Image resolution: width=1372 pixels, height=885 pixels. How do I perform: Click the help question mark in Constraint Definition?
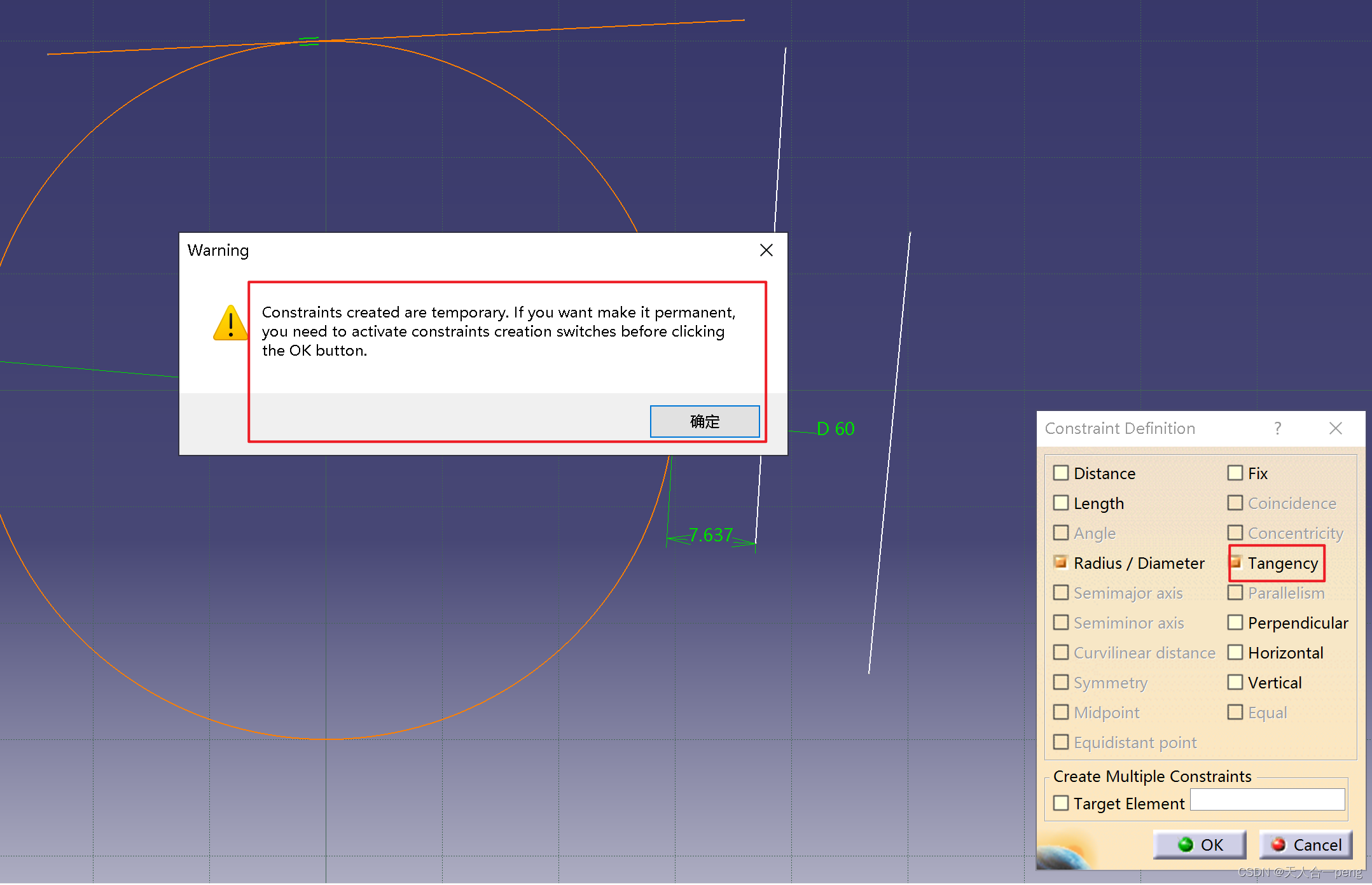[1277, 428]
